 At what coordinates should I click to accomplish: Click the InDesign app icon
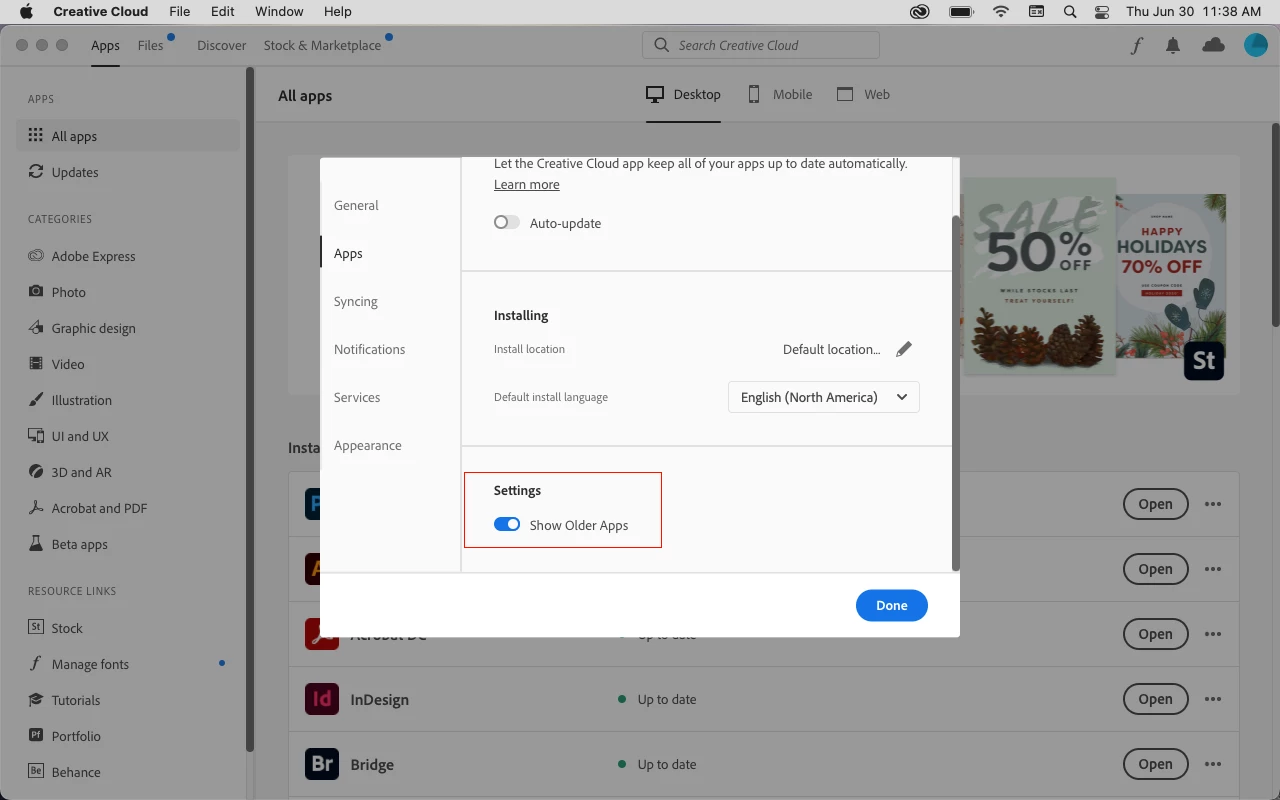tap(322, 699)
